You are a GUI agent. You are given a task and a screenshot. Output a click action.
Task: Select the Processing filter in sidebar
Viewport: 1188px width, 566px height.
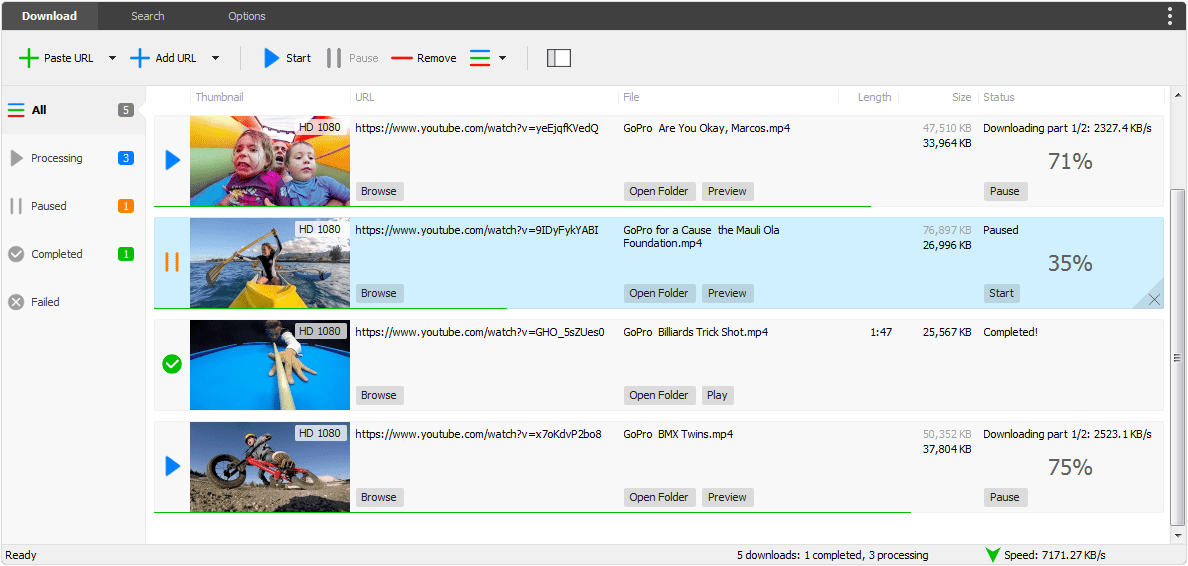(72, 158)
